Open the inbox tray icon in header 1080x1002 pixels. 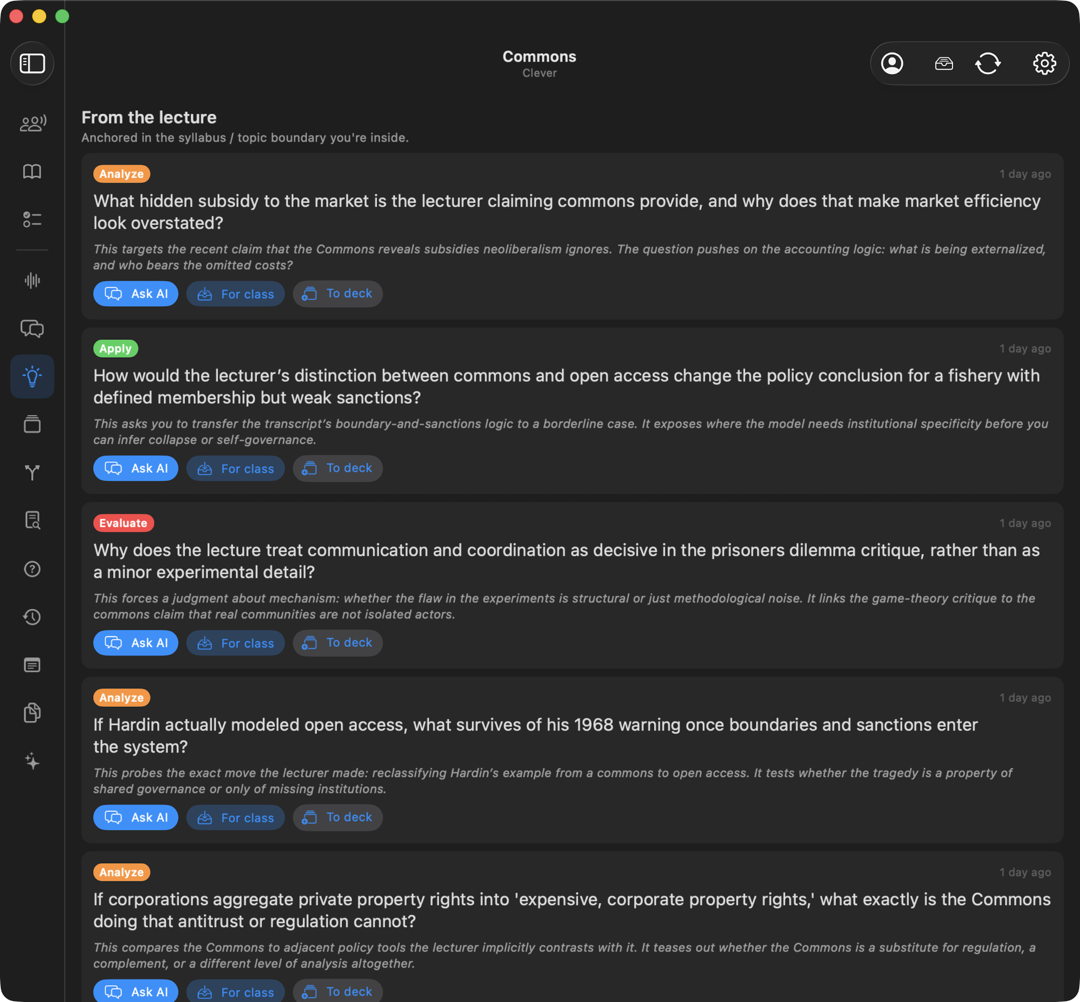coord(944,63)
